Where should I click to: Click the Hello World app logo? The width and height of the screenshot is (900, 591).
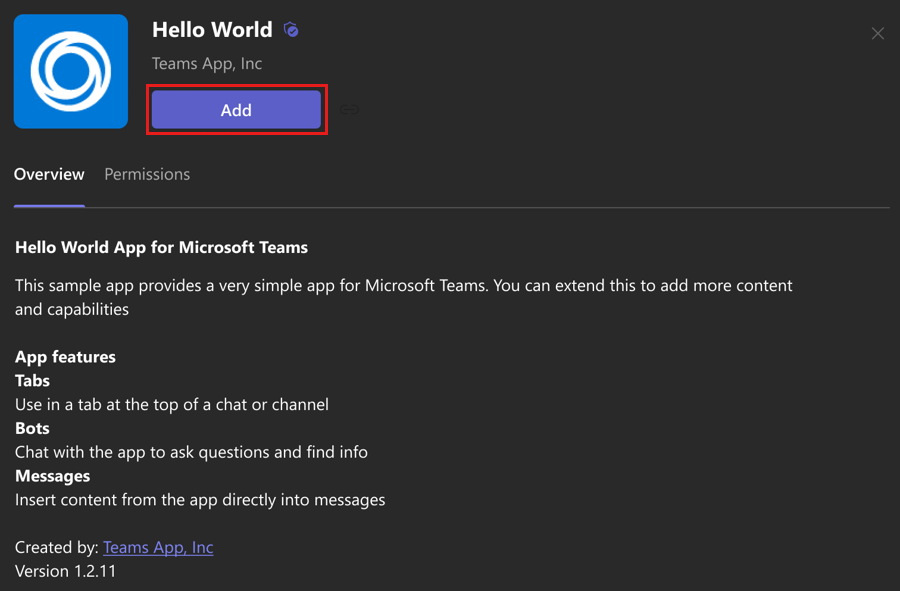pos(71,71)
